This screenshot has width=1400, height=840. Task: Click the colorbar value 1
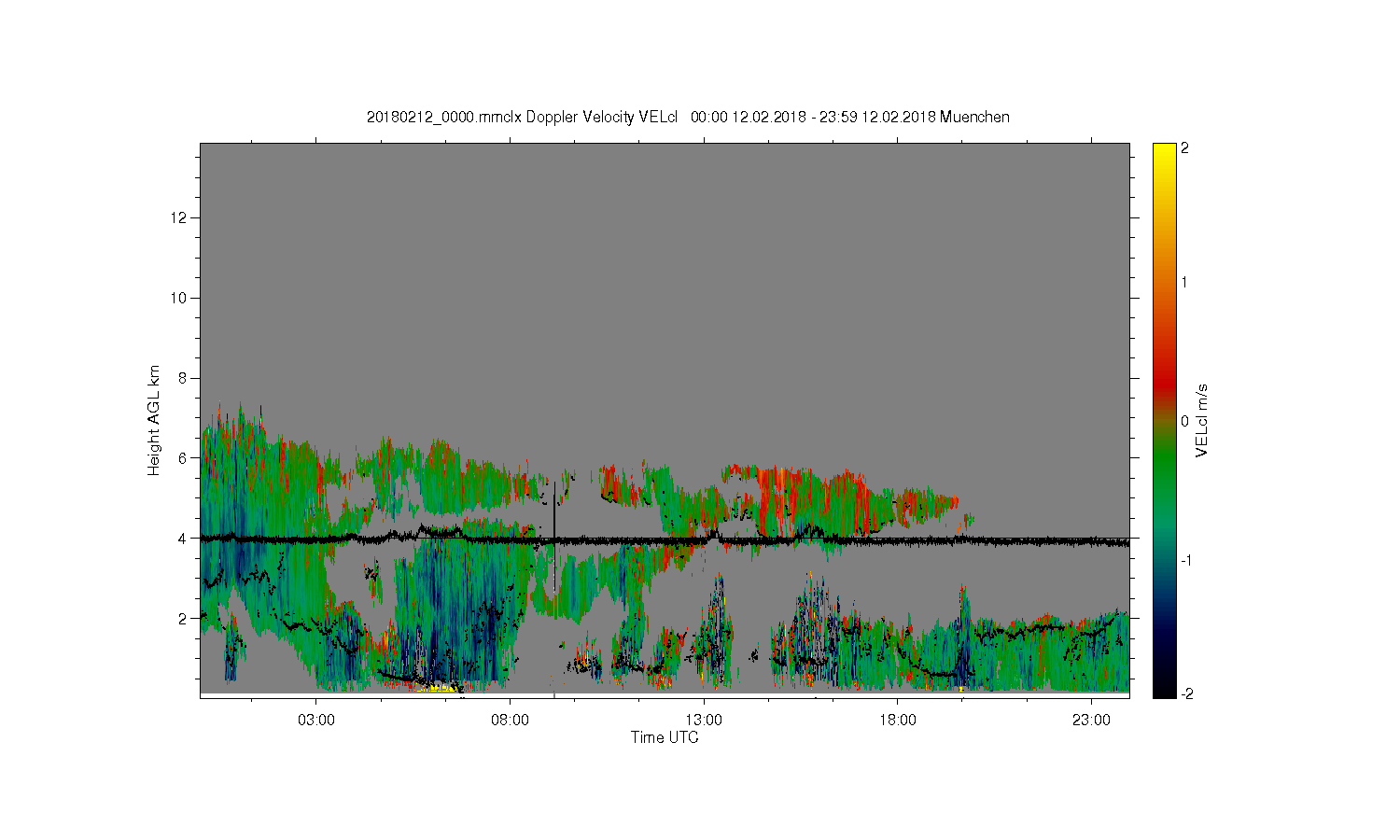click(1184, 282)
